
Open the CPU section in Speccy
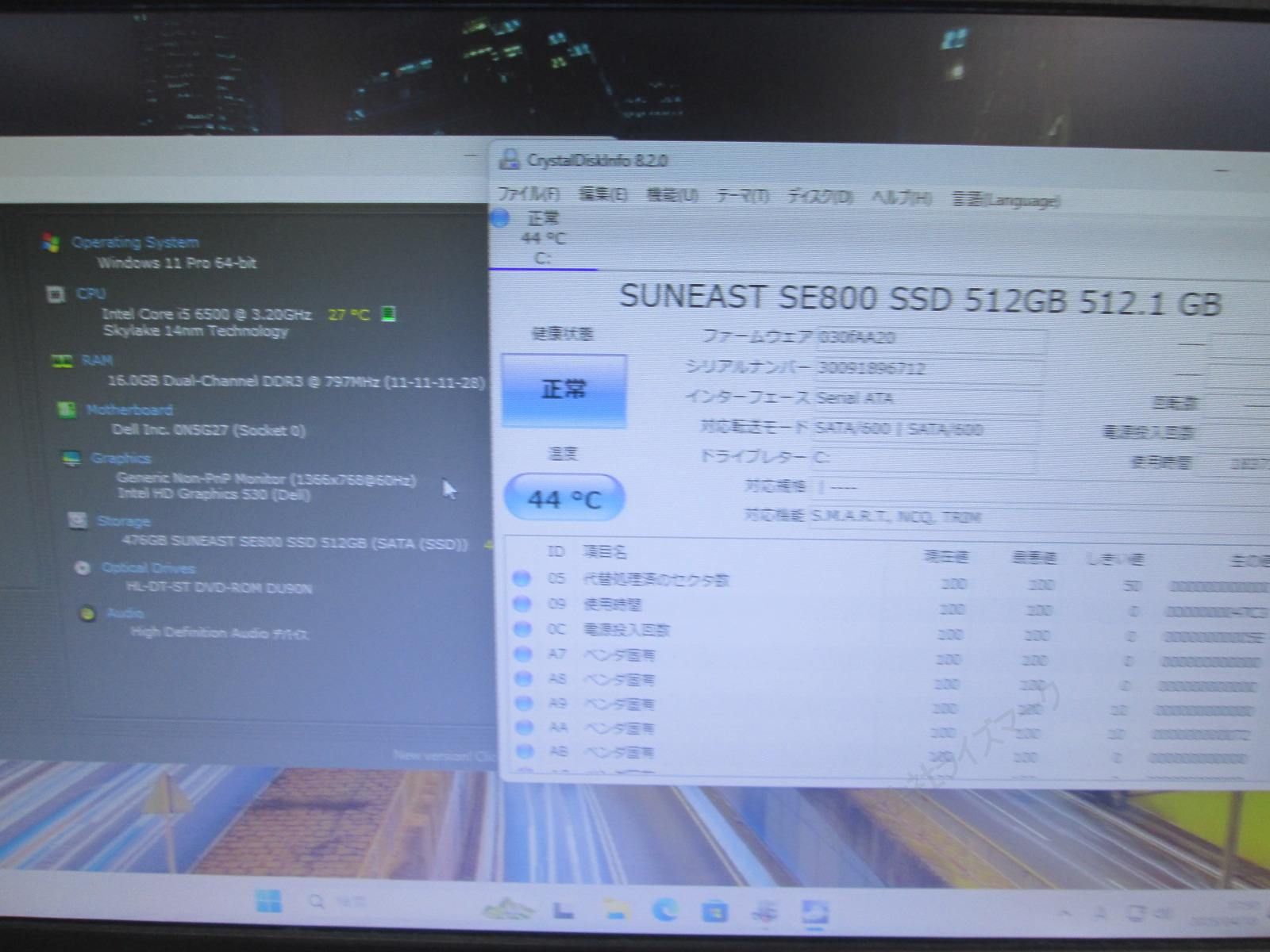(90, 294)
